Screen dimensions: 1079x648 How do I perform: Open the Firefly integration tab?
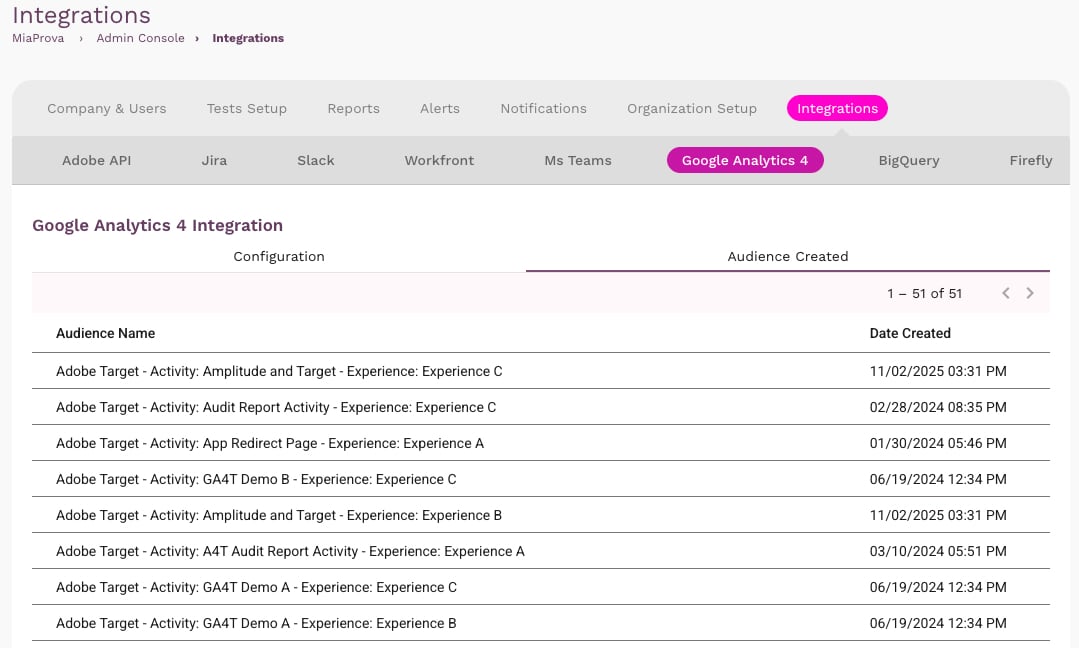coord(1030,160)
